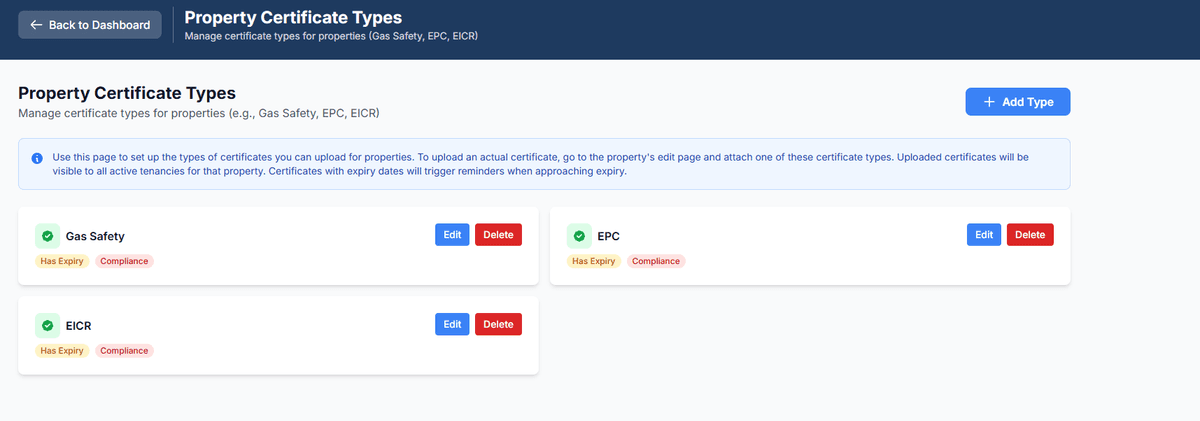Click the green check icon beside Gas Safety
Screen dimensions: 1200x421
tap(47, 236)
